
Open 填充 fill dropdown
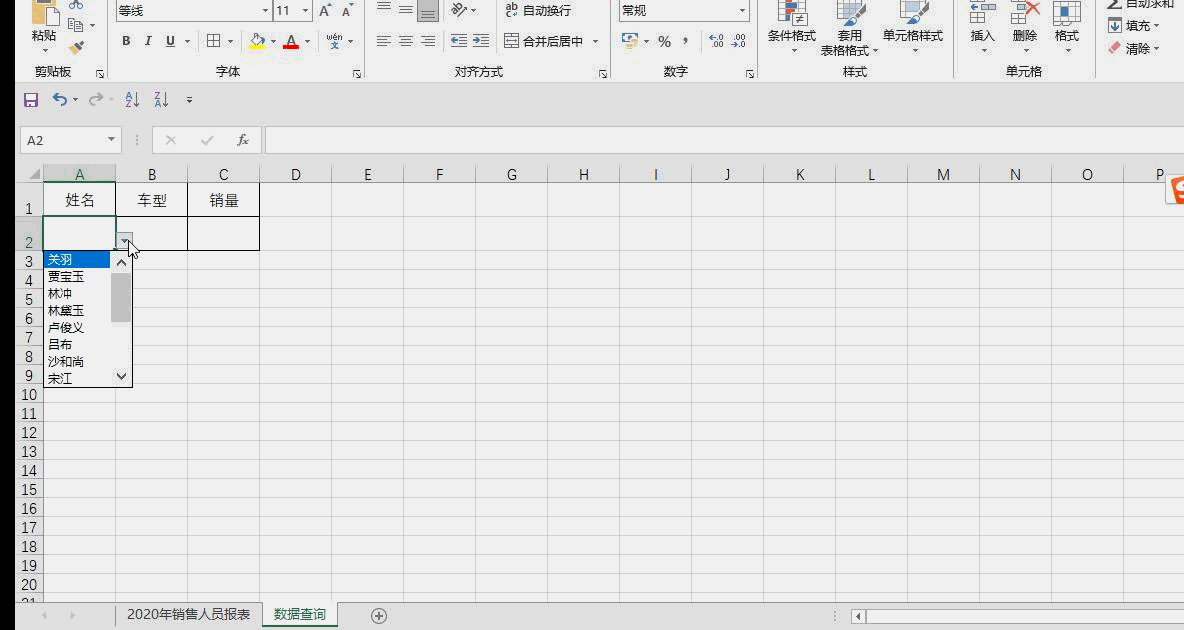pyautogui.click(x=1133, y=26)
